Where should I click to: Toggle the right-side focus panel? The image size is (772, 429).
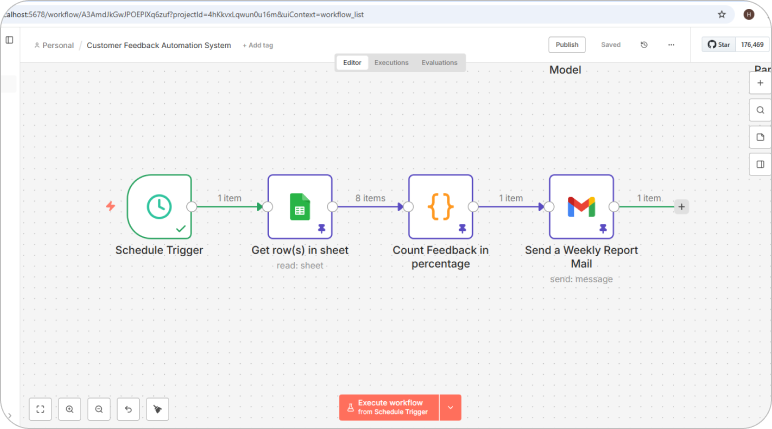pos(760,164)
